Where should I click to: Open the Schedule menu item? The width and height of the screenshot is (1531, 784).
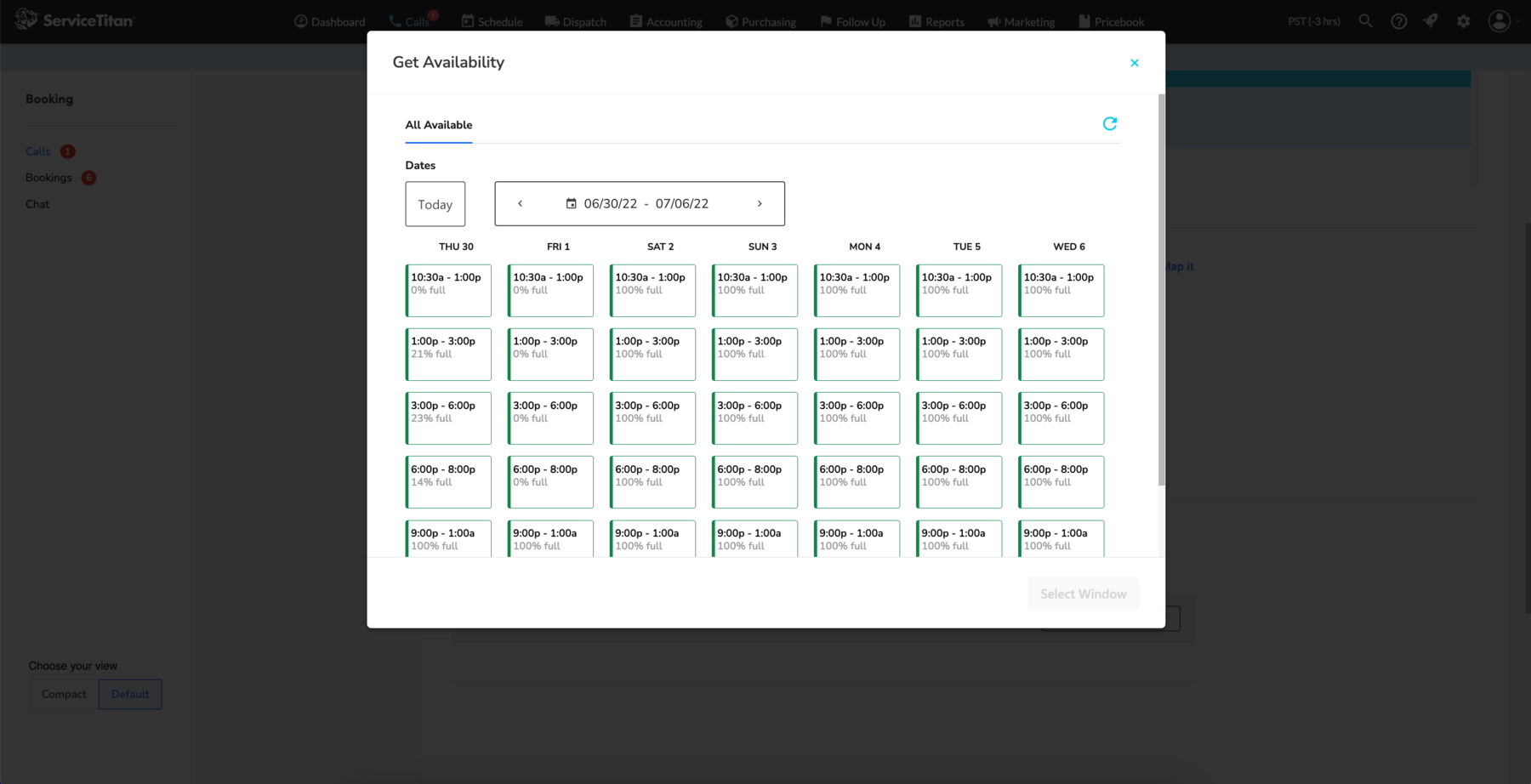(x=492, y=21)
